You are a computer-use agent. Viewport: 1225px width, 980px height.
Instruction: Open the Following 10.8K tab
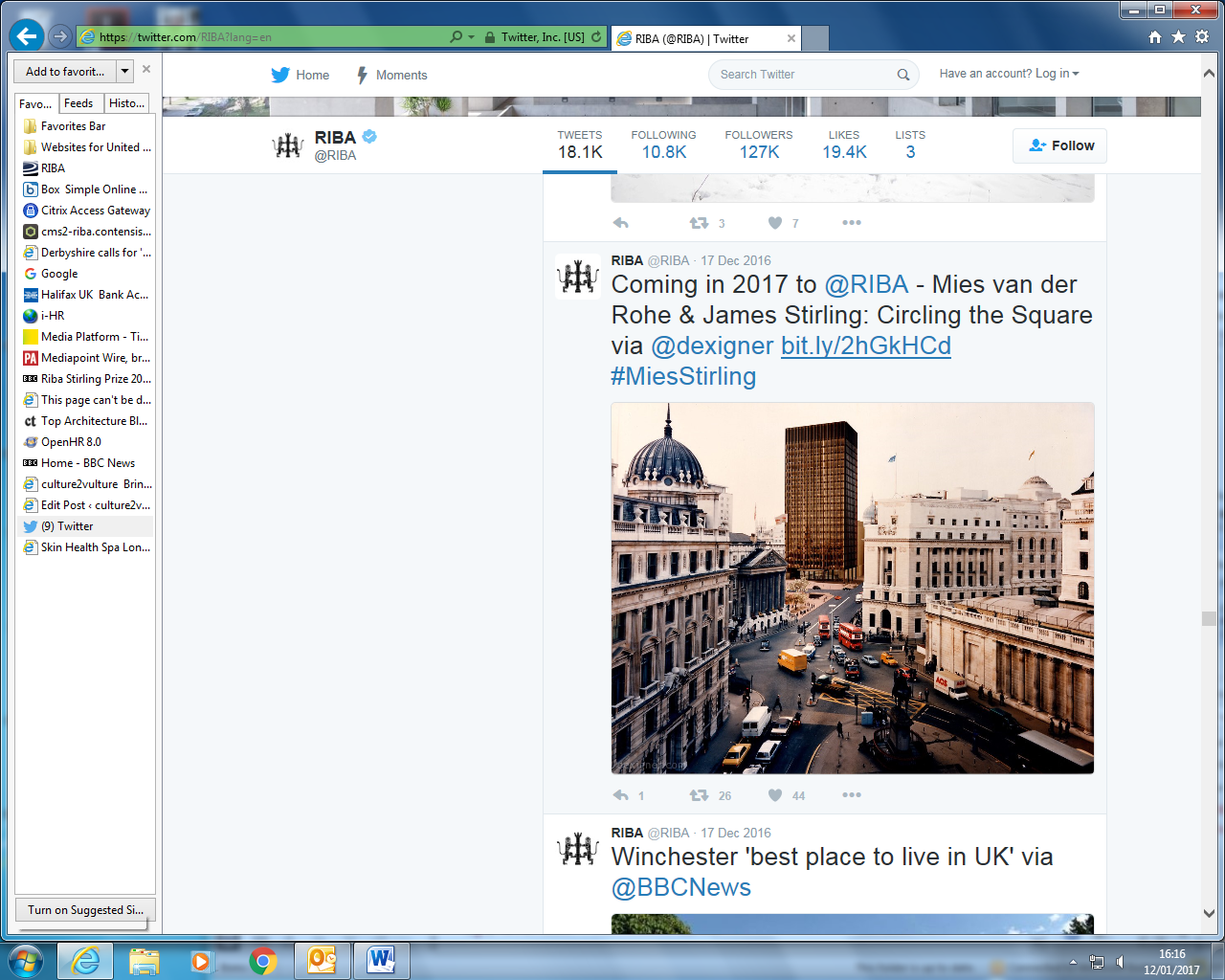(663, 145)
